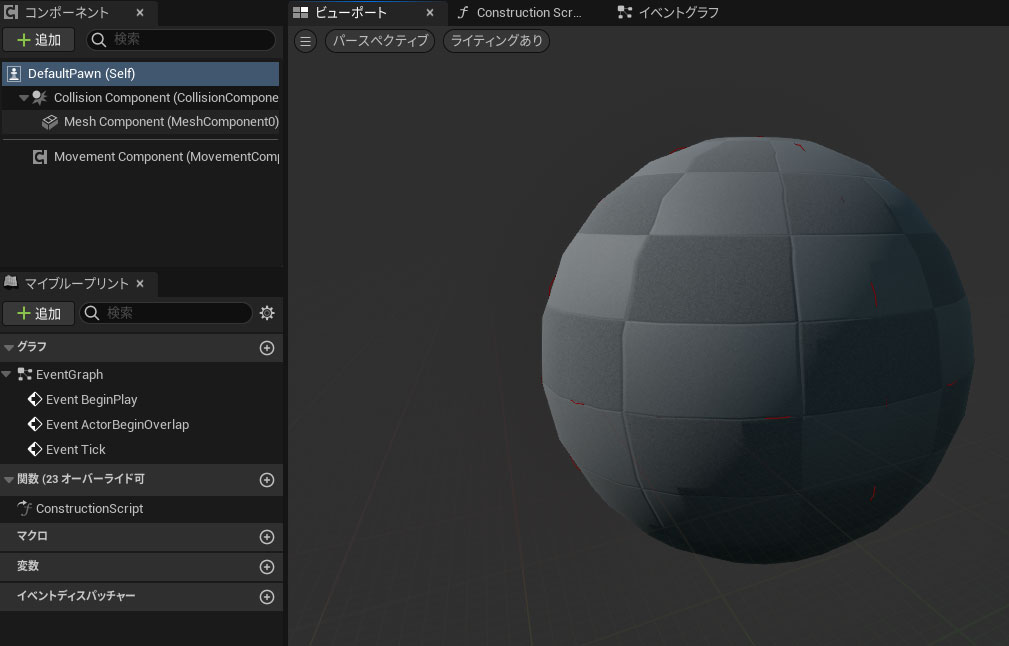1009x646 pixels.
Task: Collapse the Collision Component tree node
Action: tap(24, 98)
